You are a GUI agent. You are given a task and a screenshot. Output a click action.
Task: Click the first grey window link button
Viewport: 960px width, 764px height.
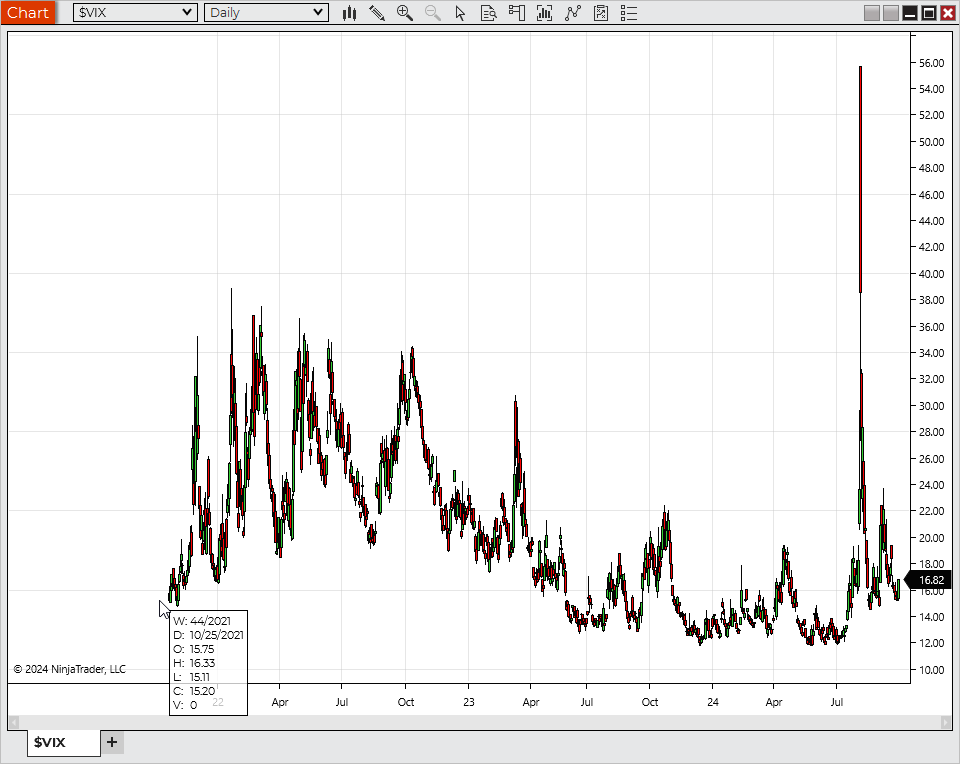pos(872,13)
